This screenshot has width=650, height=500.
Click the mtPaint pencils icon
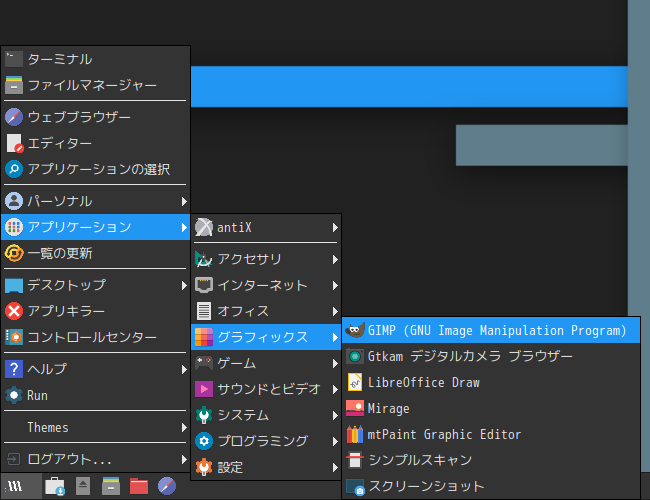point(355,434)
